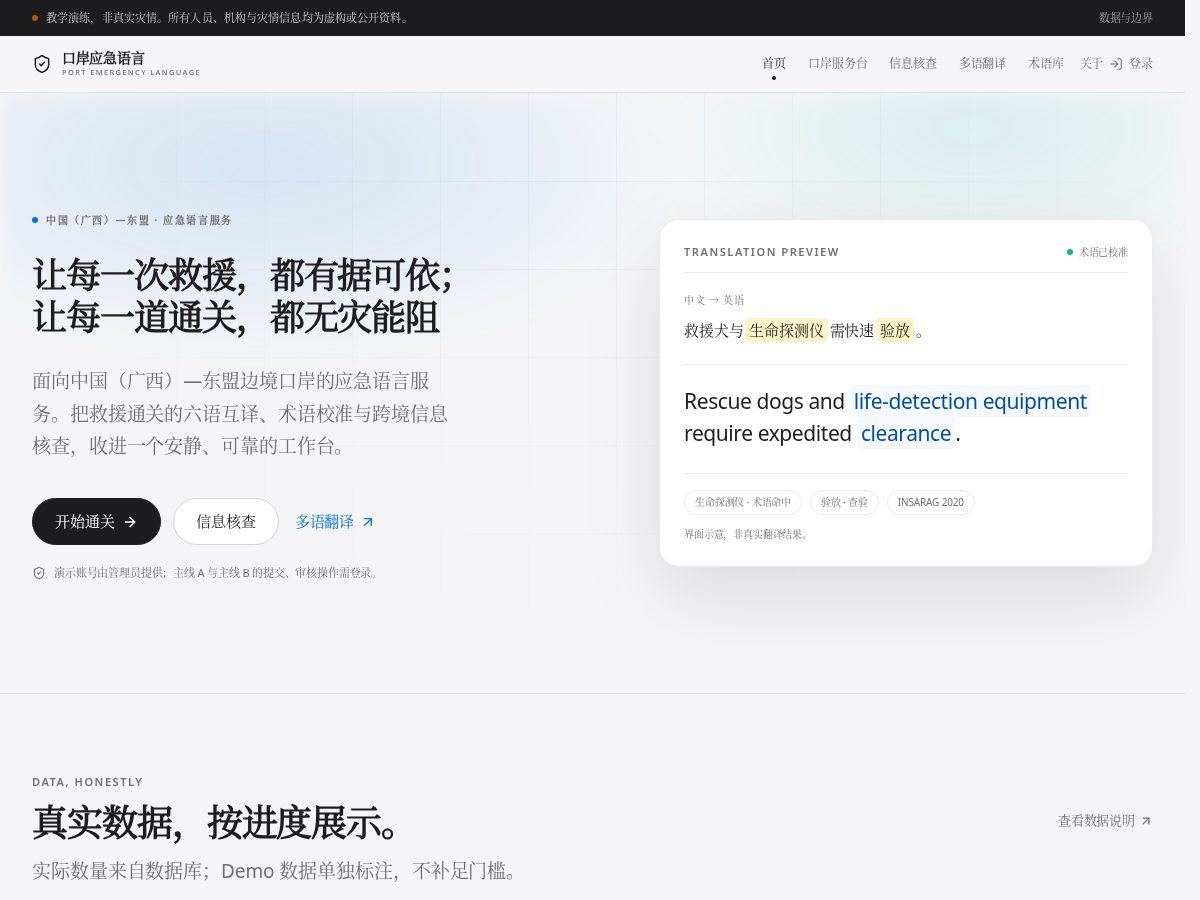Click the 真实数据，按进度展示 heading
The height and width of the screenshot is (900, 1200).
point(220,822)
